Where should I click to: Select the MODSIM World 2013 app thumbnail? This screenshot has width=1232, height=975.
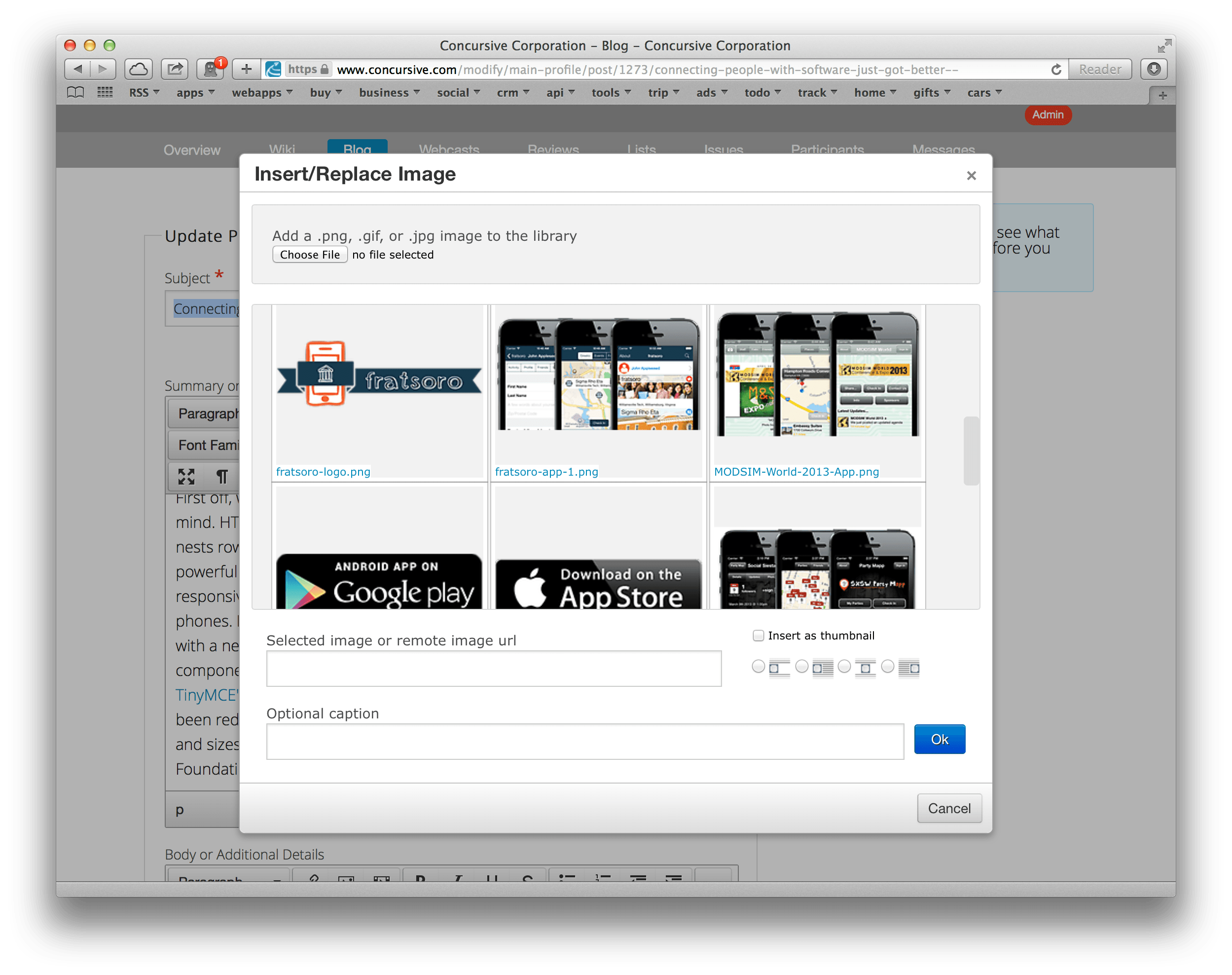[x=817, y=374]
